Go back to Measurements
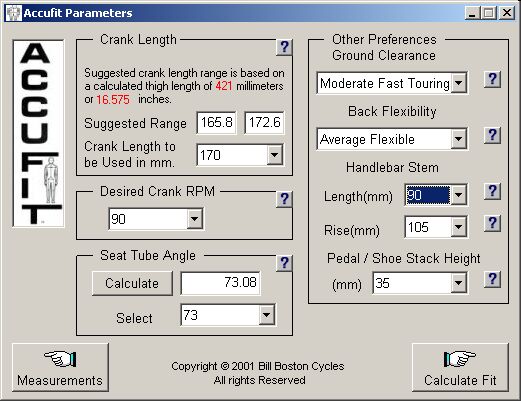Viewport: 521px width, 401px height. pyautogui.click(x=60, y=367)
